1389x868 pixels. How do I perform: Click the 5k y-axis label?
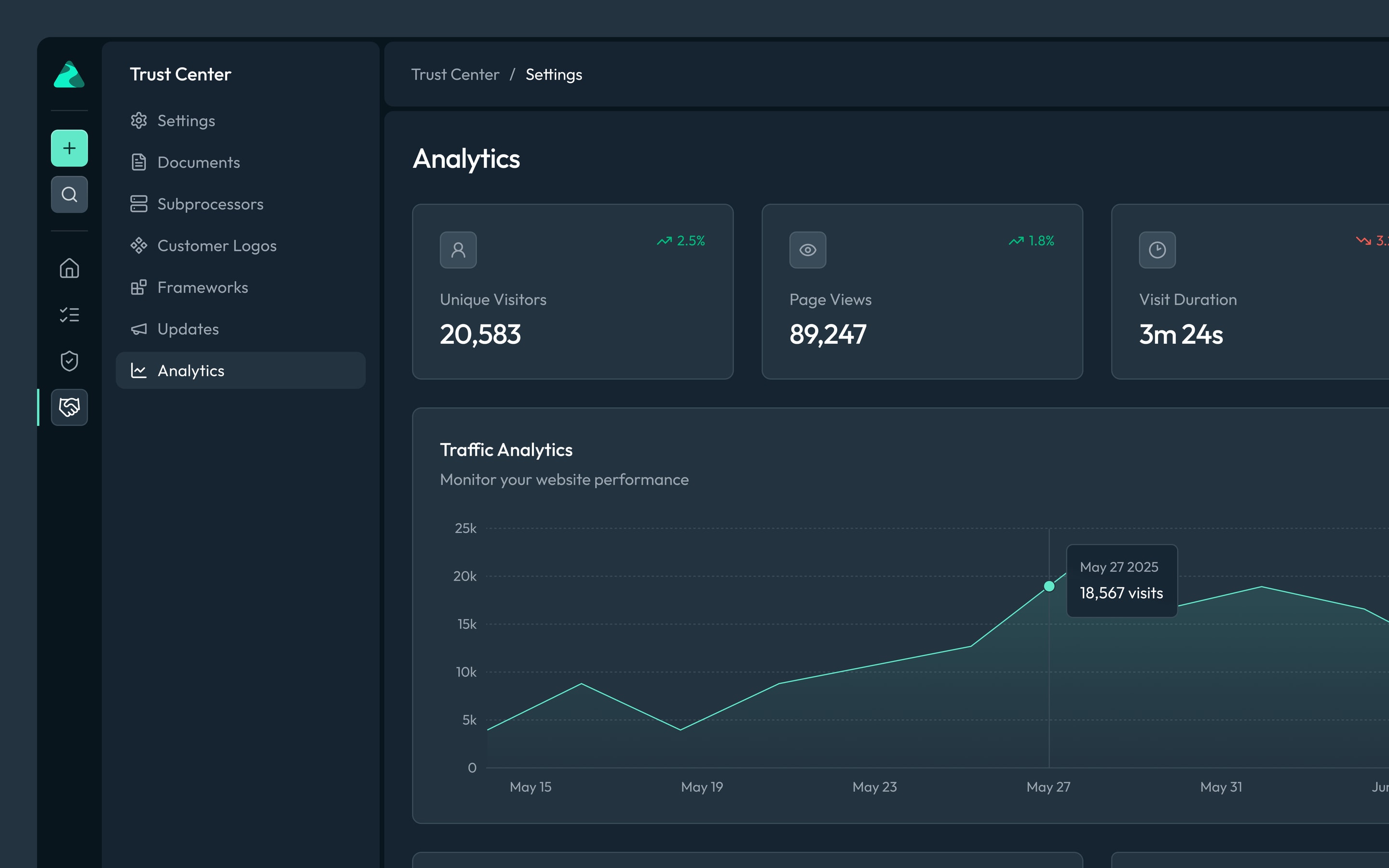click(x=469, y=720)
